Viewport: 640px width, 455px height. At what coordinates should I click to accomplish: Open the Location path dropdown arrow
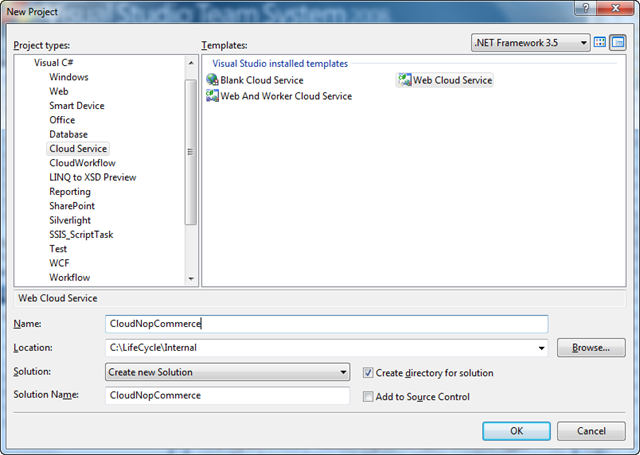point(541,348)
